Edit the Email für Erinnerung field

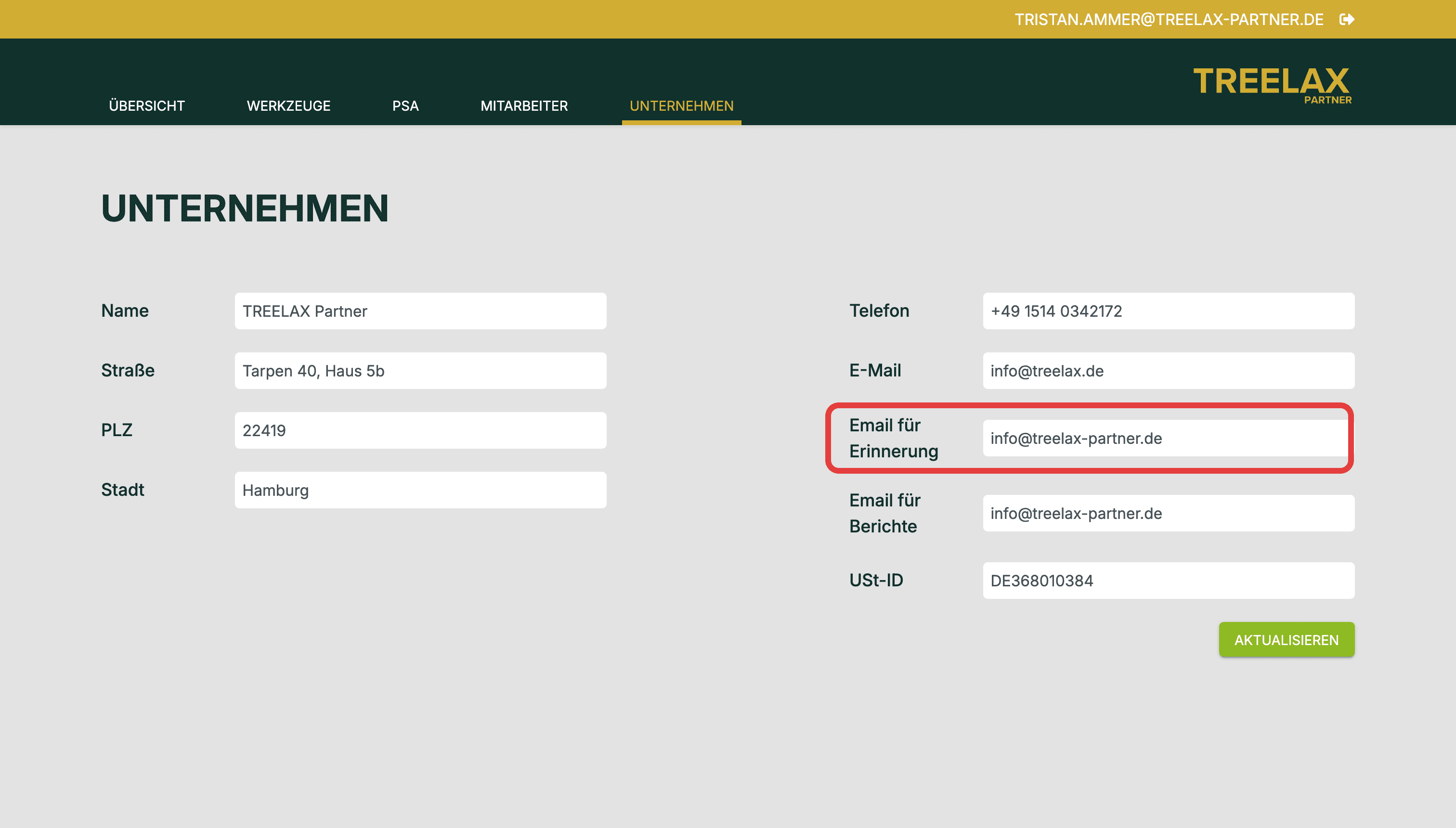coord(1169,439)
